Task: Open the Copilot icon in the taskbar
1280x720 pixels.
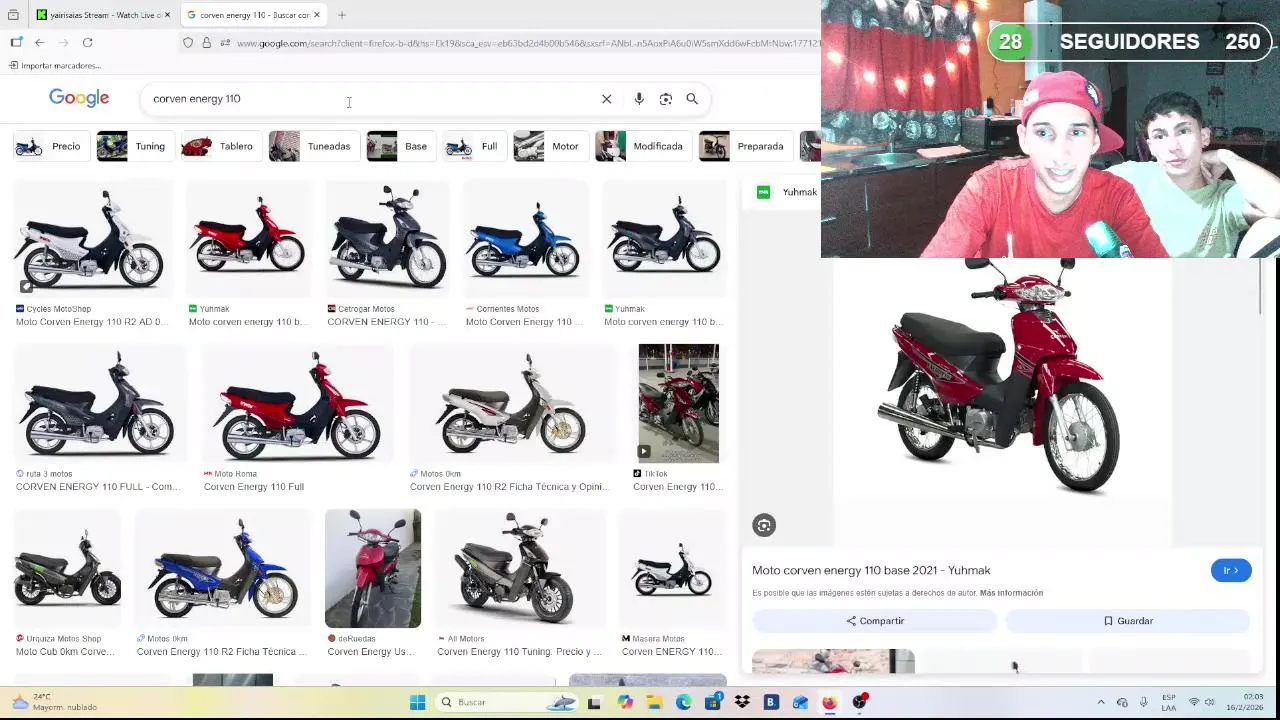Action: (x=625, y=702)
